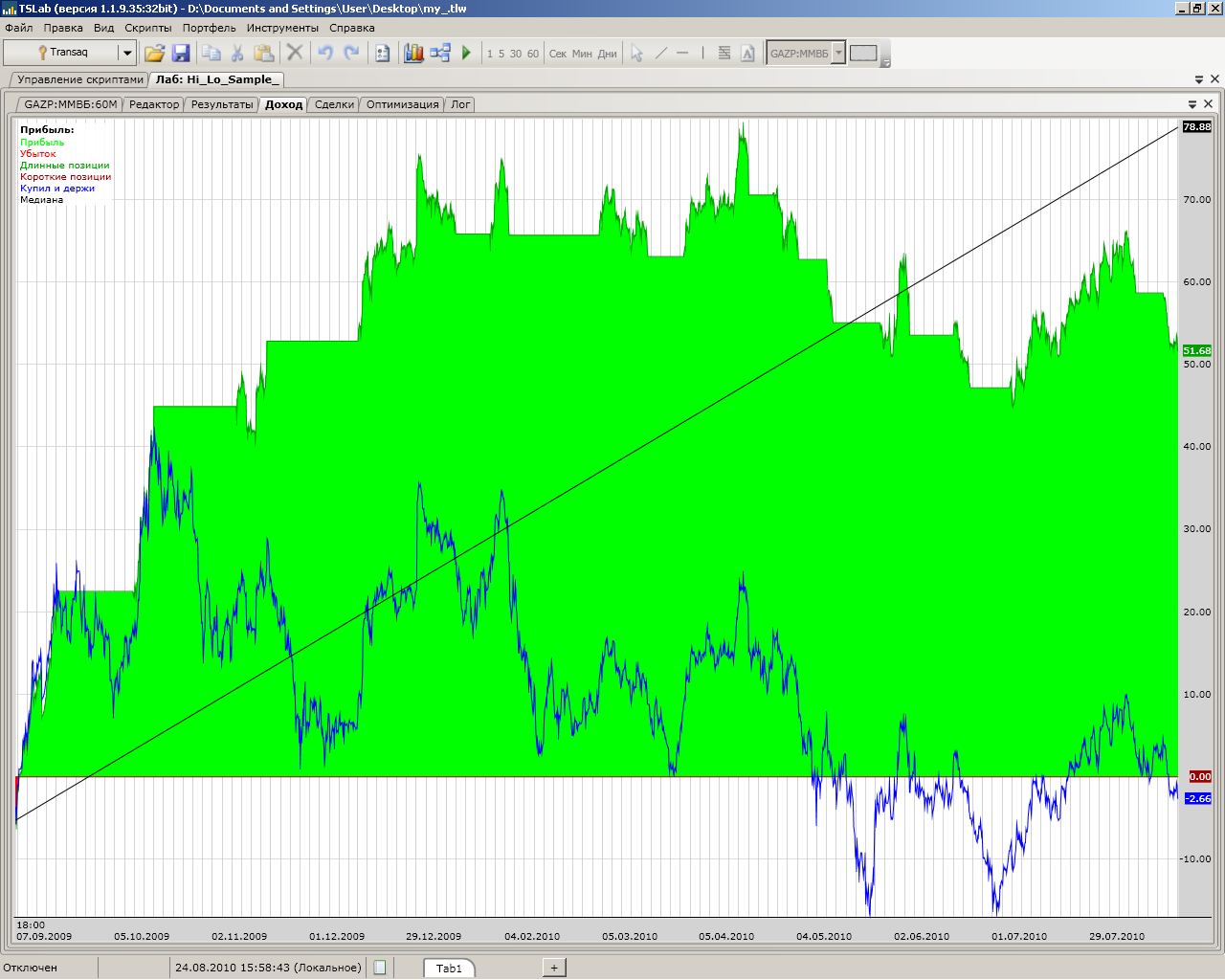Click the Copy icon in the toolbar

(212, 53)
